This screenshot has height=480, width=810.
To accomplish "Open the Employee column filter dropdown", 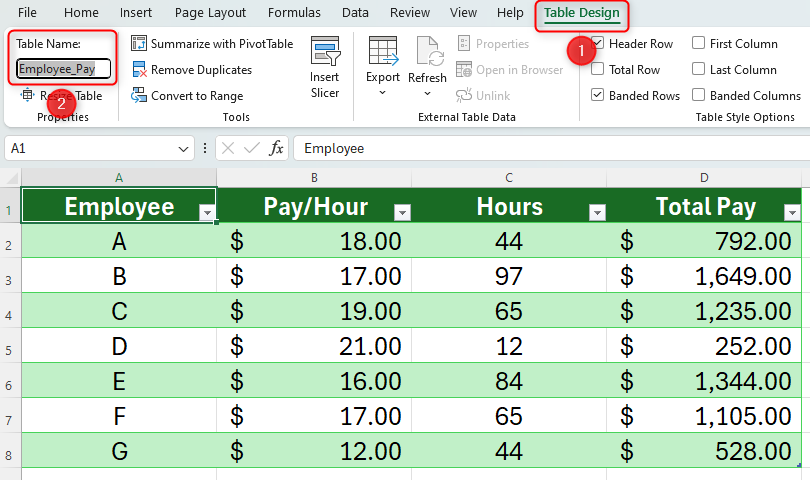I will coord(206,212).
